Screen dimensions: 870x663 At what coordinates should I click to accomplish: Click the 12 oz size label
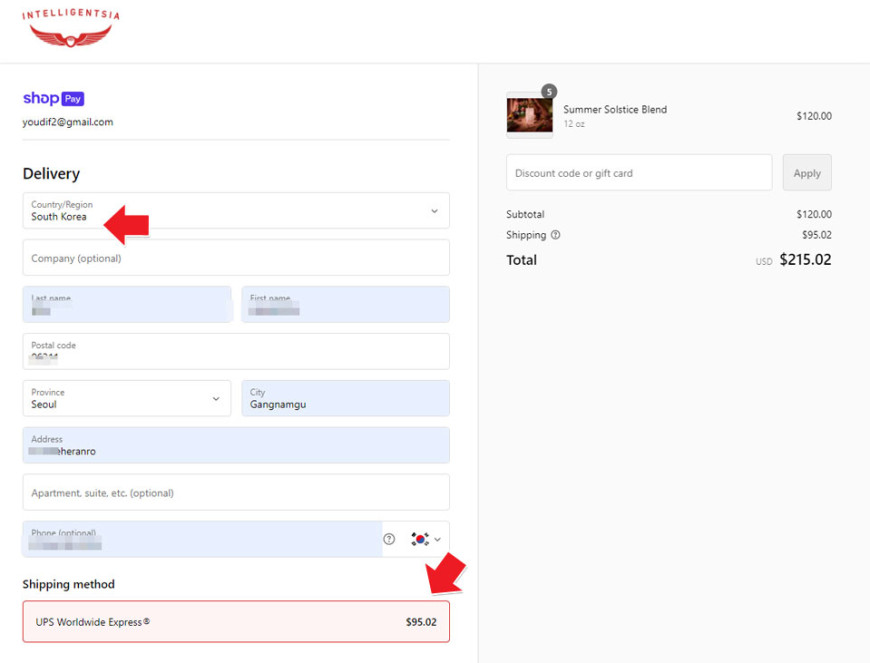tap(574, 124)
